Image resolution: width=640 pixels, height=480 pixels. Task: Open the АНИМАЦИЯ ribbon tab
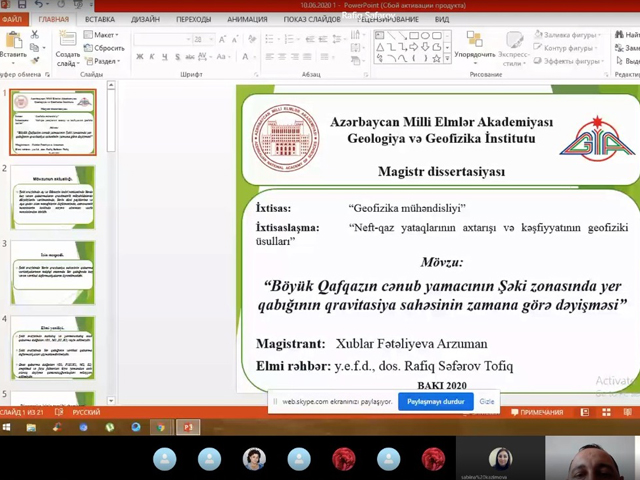click(246, 19)
